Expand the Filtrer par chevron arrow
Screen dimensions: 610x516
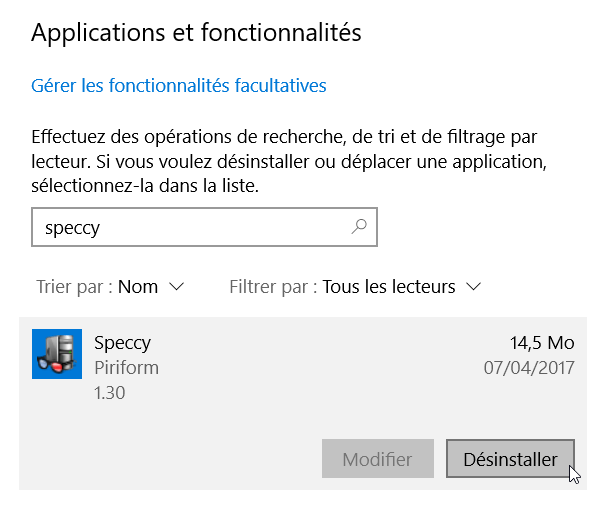pyautogui.click(x=474, y=287)
